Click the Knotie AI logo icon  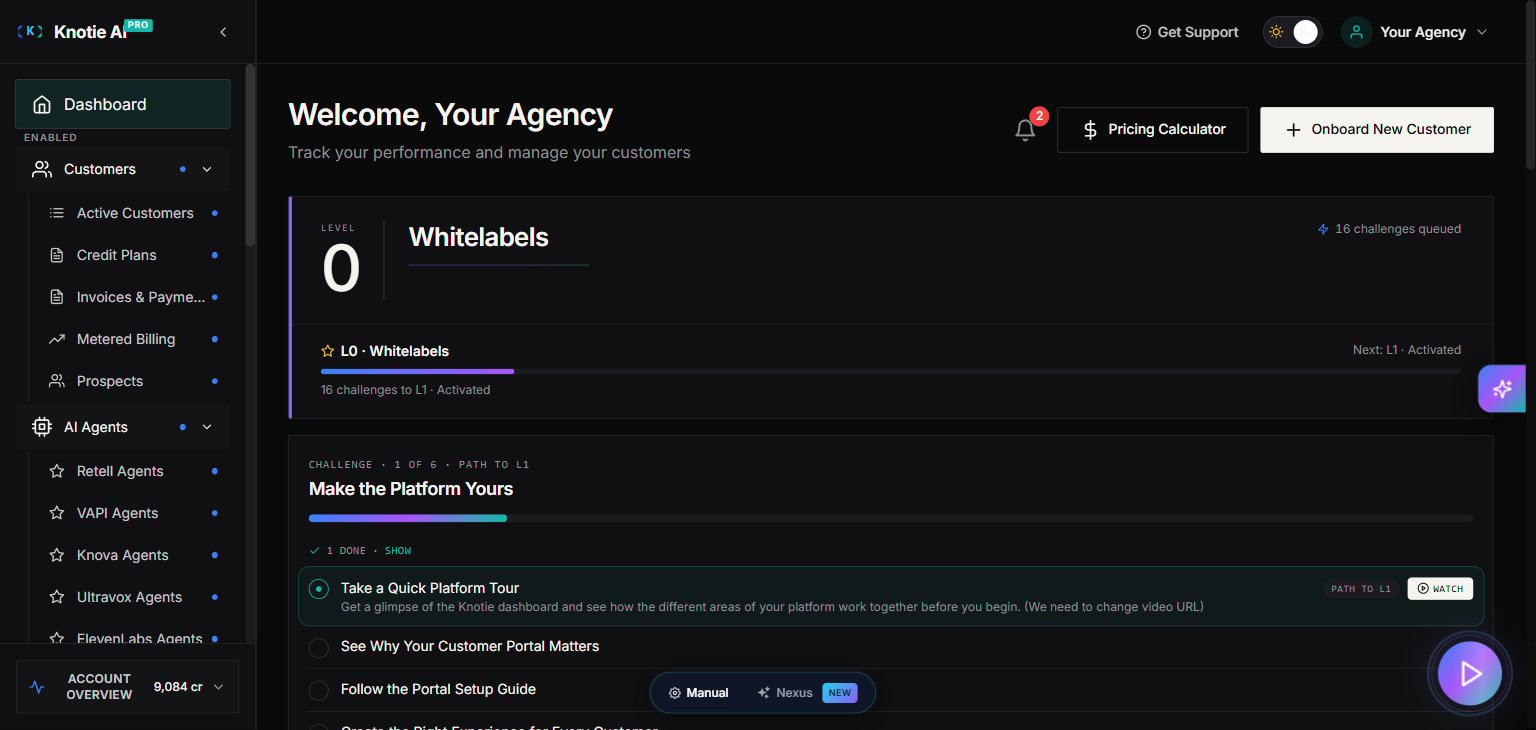[x=30, y=32]
